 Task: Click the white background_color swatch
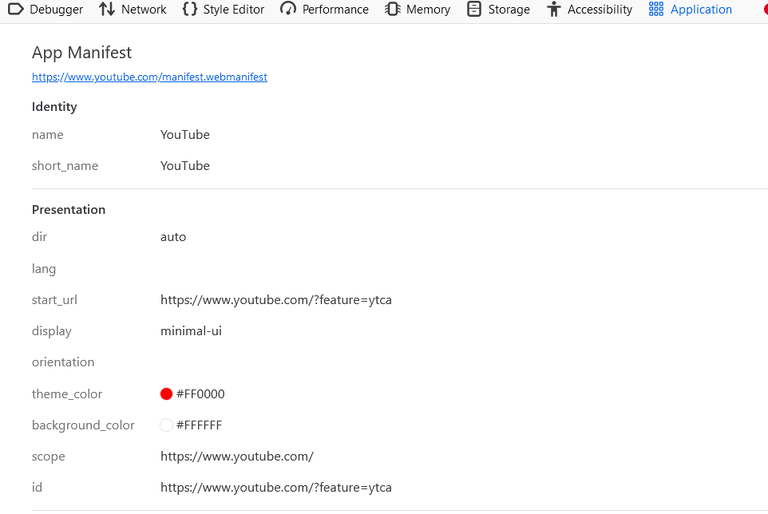pyautogui.click(x=167, y=425)
